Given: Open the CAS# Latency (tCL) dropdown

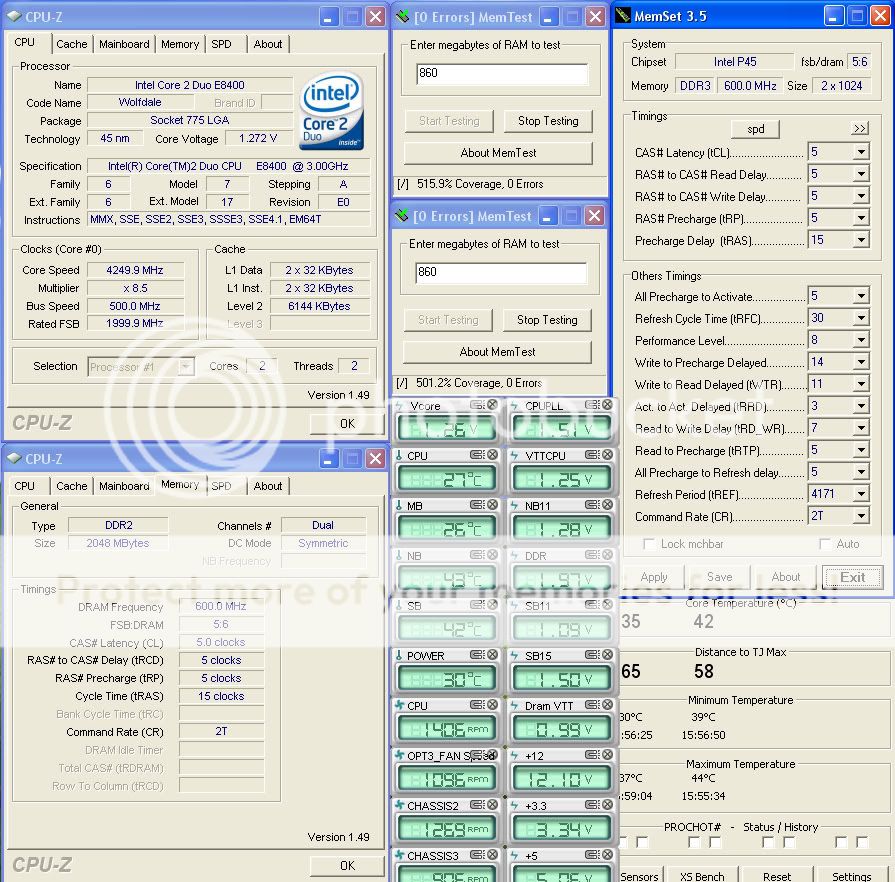Looking at the screenshot, I should (x=861, y=152).
